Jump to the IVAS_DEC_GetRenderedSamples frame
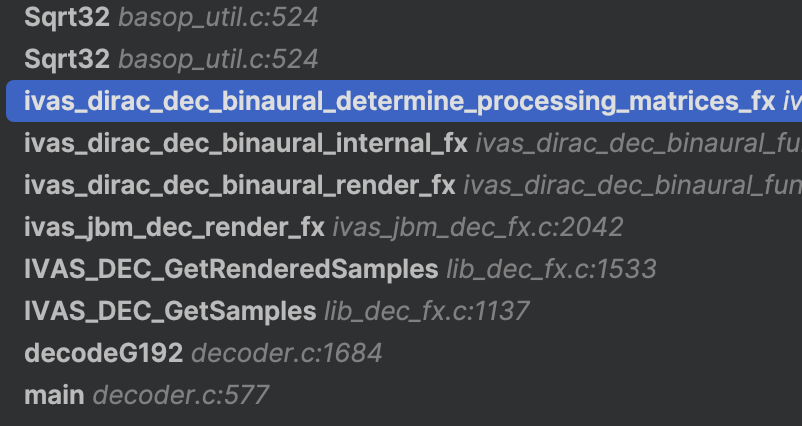This screenshot has height=426, width=802. pos(230,269)
